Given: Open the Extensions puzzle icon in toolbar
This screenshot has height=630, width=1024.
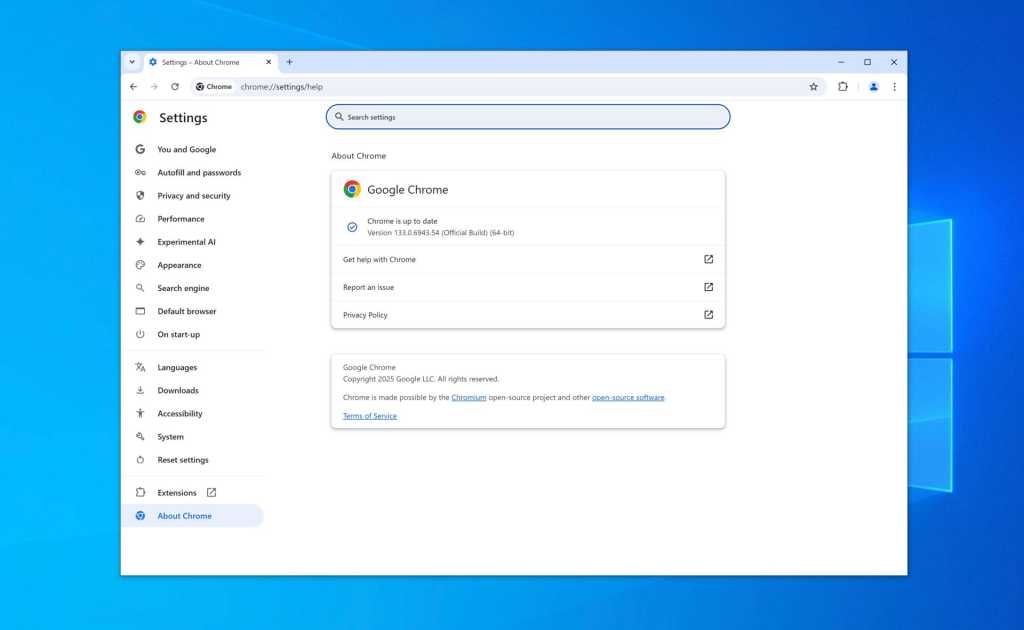Looking at the screenshot, I should click(x=843, y=87).
